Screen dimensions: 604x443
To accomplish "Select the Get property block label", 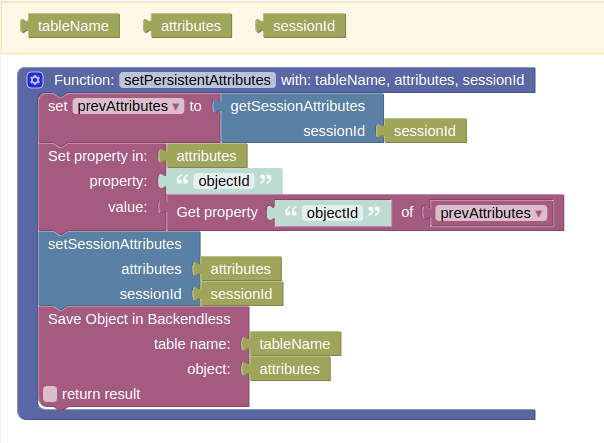I will tap(217, 212).
